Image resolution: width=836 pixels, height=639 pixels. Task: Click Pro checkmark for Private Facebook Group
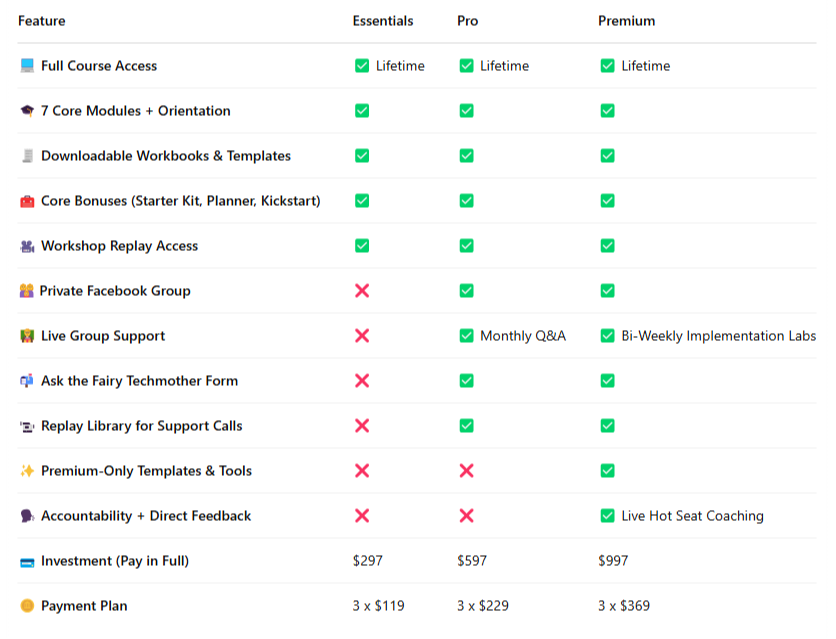[466, 291]
